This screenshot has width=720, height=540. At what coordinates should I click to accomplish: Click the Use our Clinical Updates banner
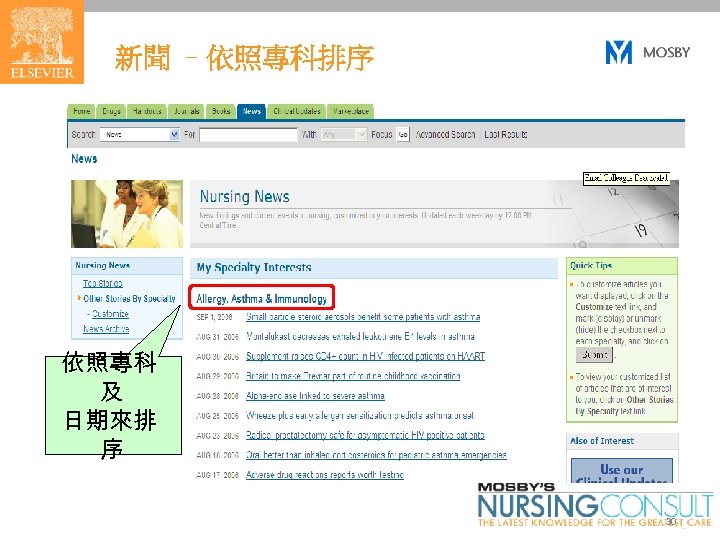pos(622,471)
